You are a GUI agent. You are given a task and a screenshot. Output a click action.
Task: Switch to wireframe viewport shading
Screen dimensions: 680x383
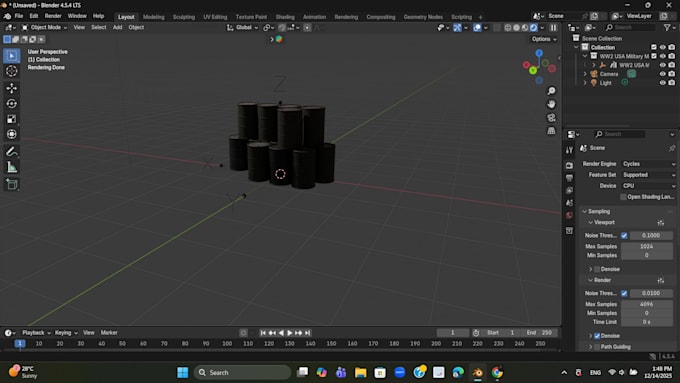pyautogui.click(x=507, y=27)
